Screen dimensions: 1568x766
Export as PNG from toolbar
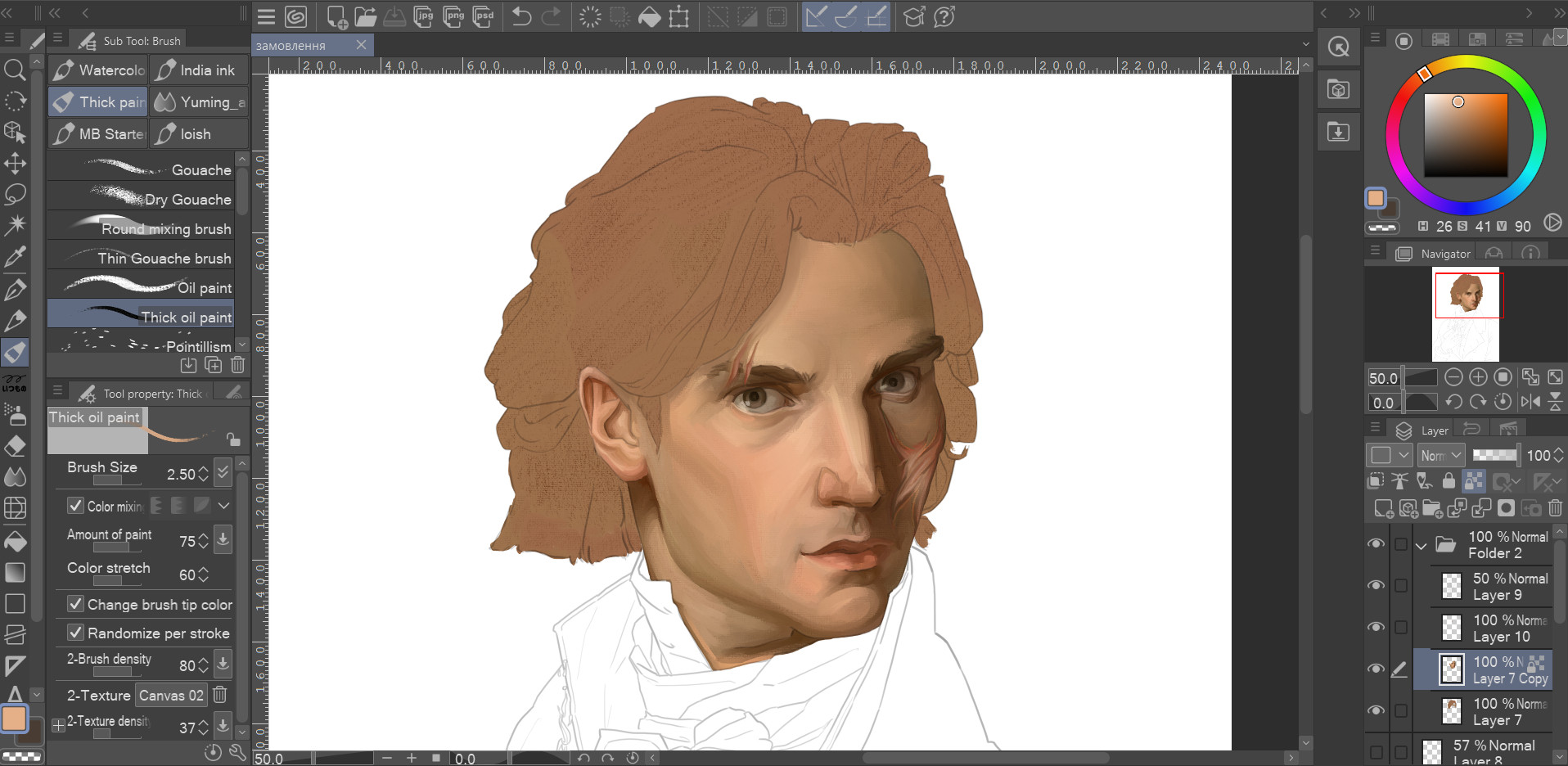click(453, 16)
